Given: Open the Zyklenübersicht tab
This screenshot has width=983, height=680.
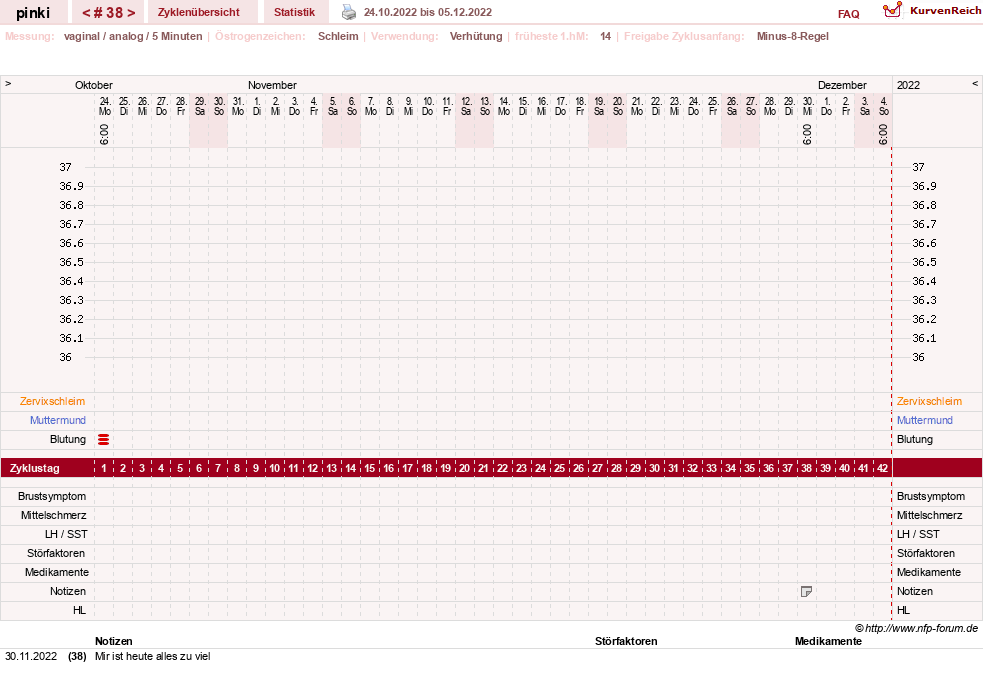Looking at the screenshot, I should pyautogui.click(x=199, y=12).
